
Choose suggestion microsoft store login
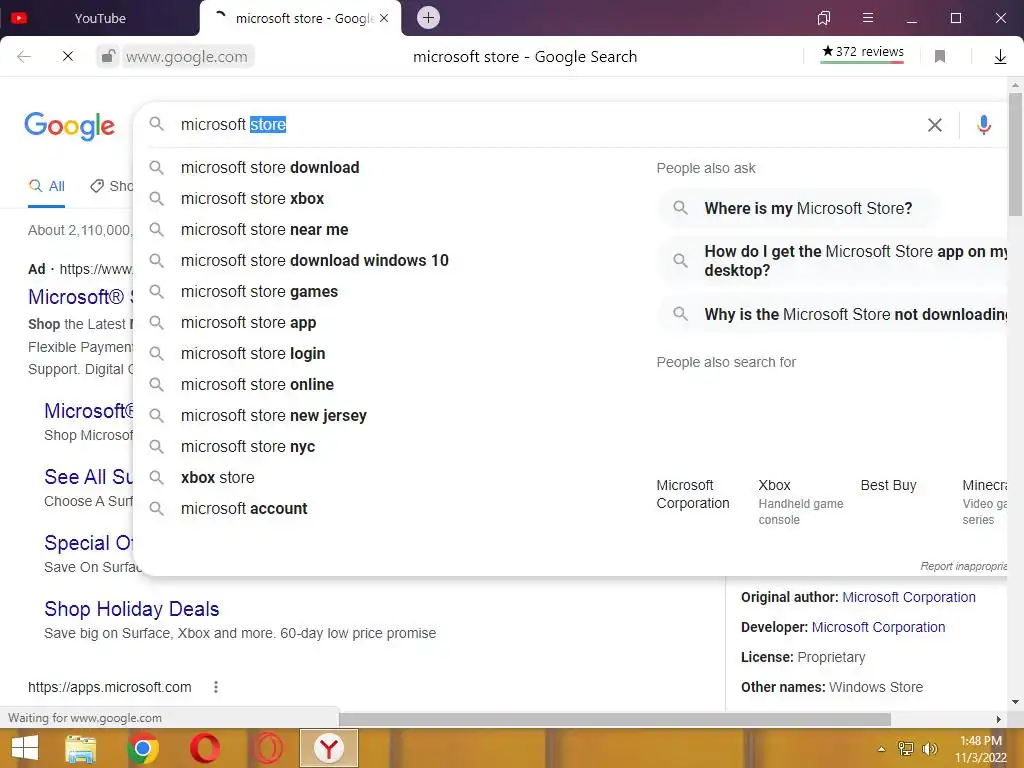(x=253, y=353)
